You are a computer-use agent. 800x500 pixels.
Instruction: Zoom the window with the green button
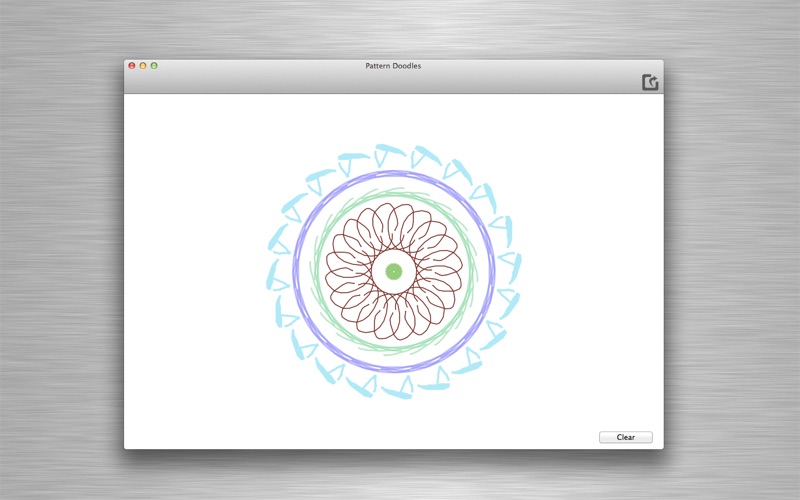pyautogui.click(x=154, y=65)
